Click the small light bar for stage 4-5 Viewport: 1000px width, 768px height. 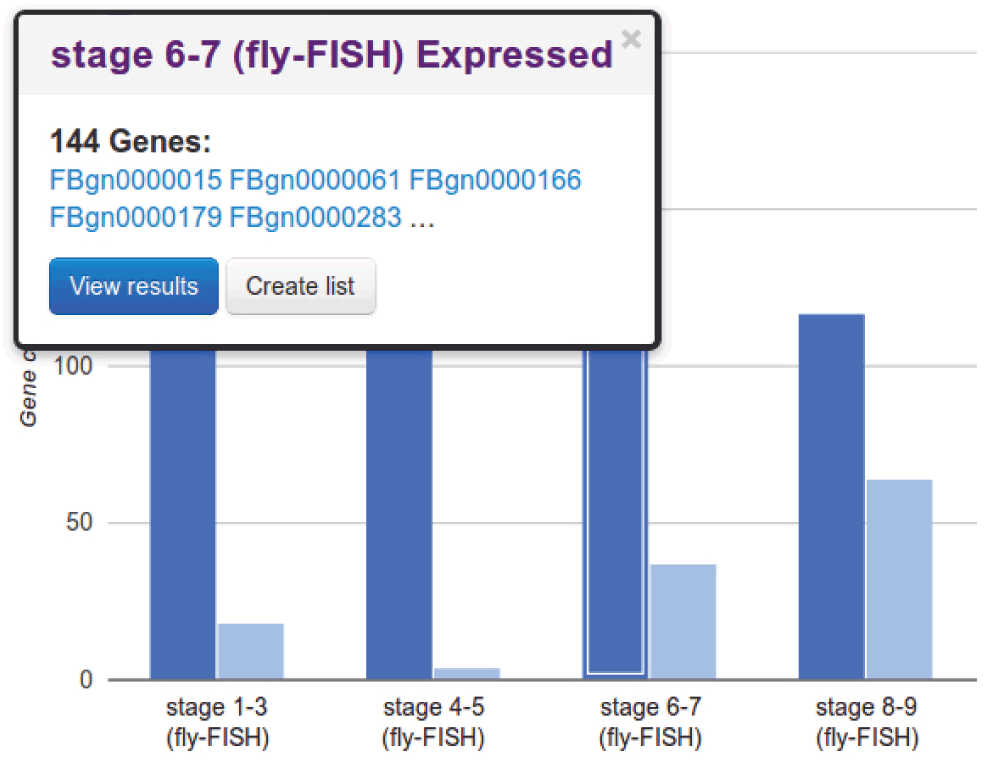tap(466, 672)
